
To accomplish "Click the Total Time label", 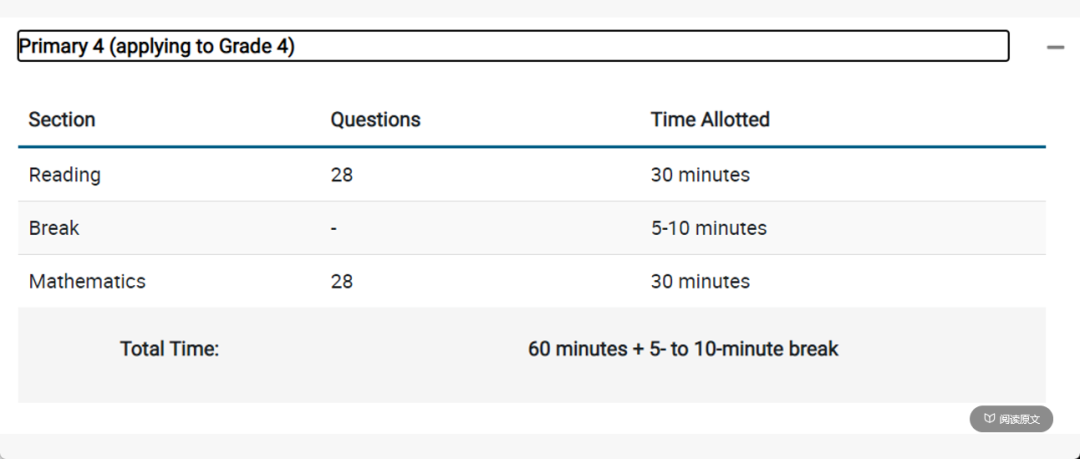I will click(x=169, y=349).
